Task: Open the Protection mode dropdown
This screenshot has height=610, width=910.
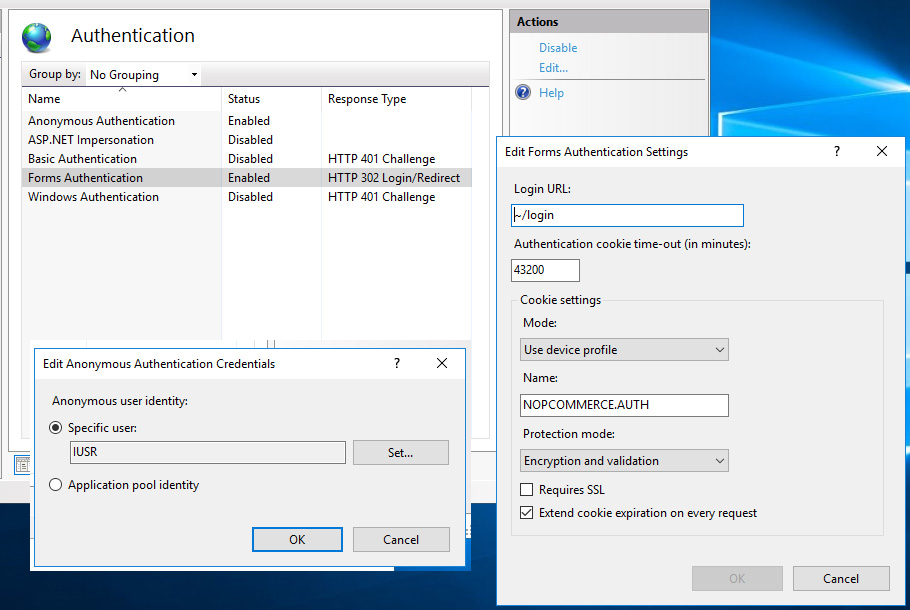Action: coord(625,461)
